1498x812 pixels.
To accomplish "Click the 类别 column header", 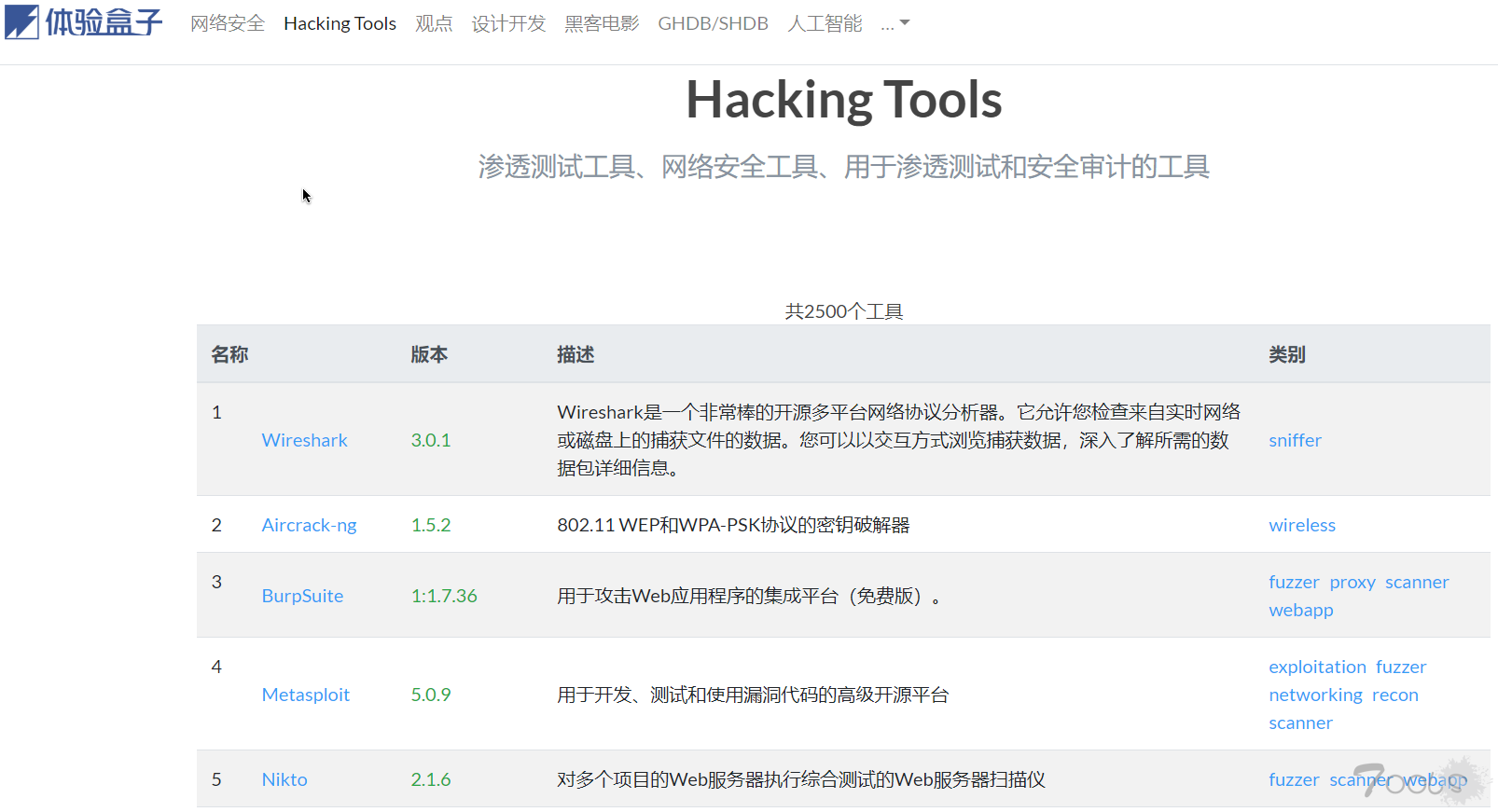I will pos(1287,354).
